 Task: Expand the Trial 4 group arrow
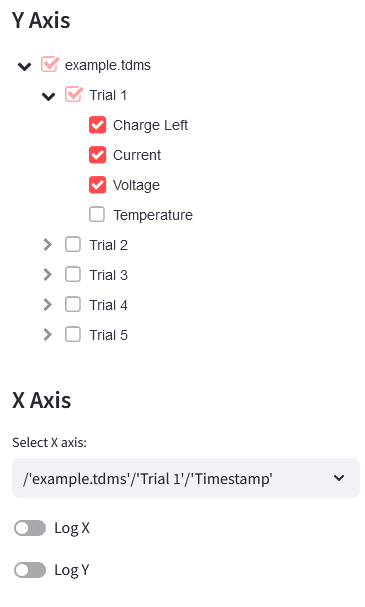(48, 305)
